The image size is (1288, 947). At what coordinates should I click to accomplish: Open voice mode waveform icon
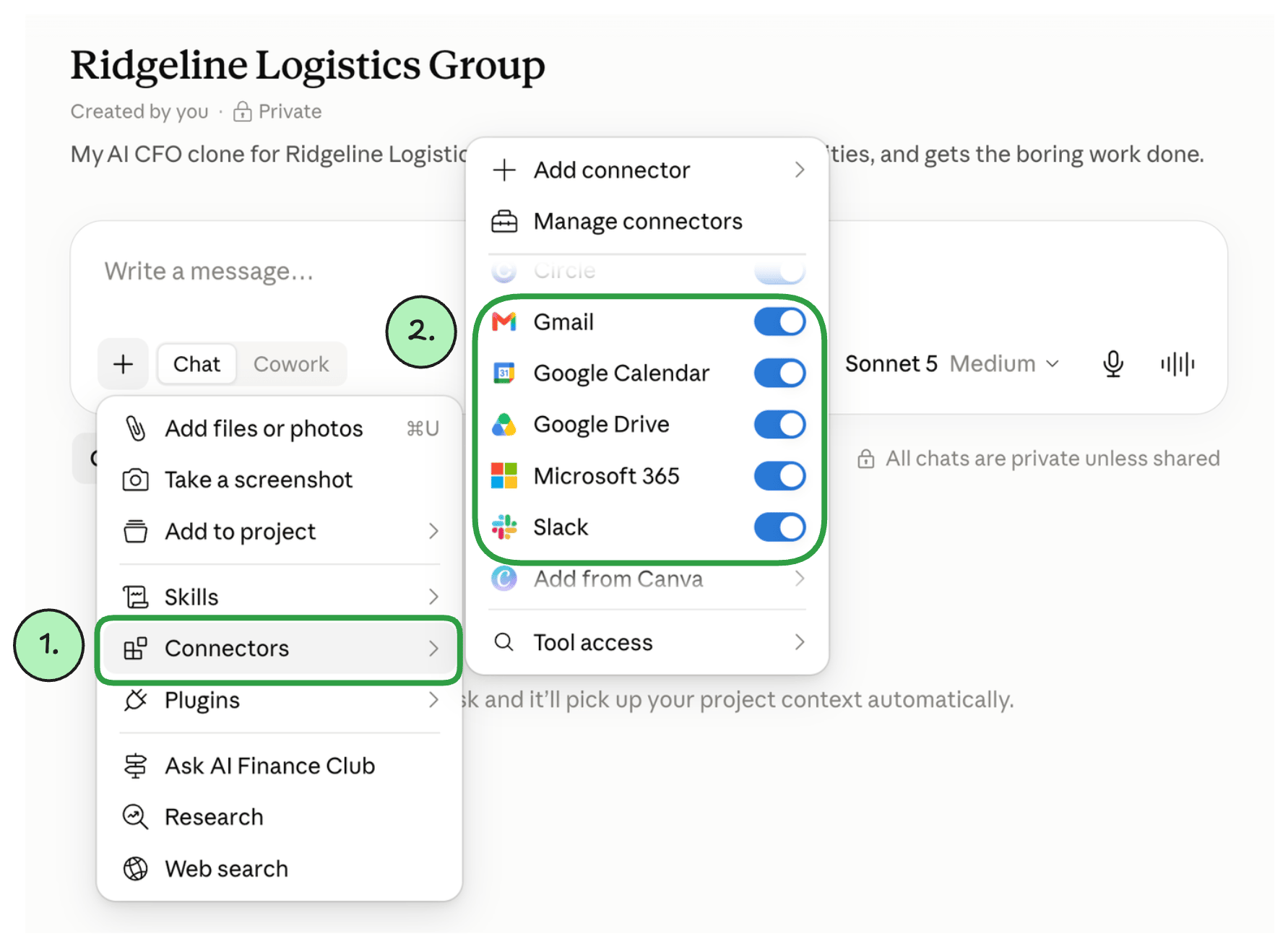click(x=1177, y=364)
